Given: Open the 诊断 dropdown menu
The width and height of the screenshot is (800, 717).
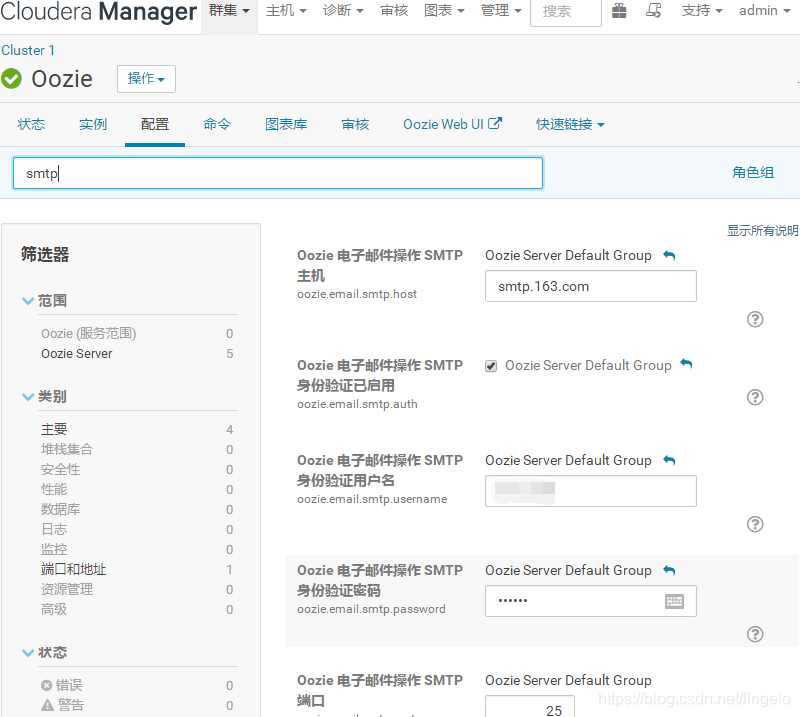Looking at the screenshot, I should point(343,11).
